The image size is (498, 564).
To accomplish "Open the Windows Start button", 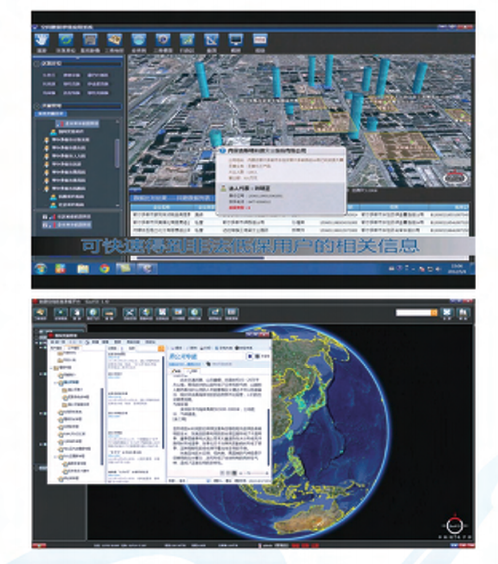I will point(41,268).
